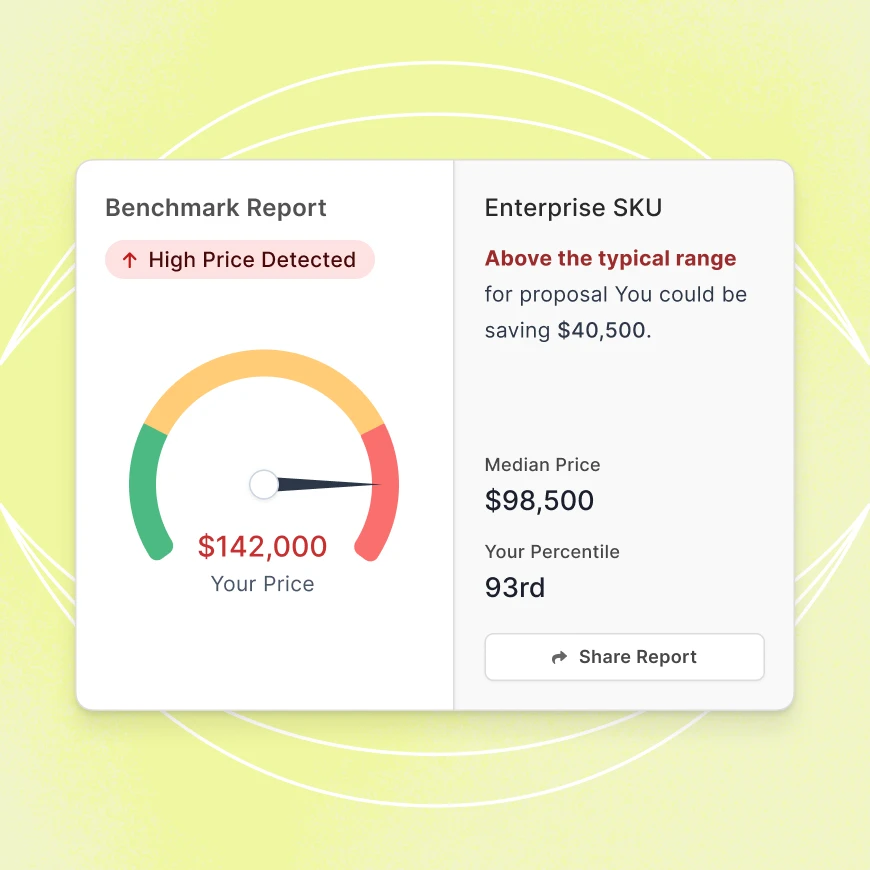Expand the Your Percentile section
Image resolution: width=870 pixels, height=870 pixels.
coord(552,551)
